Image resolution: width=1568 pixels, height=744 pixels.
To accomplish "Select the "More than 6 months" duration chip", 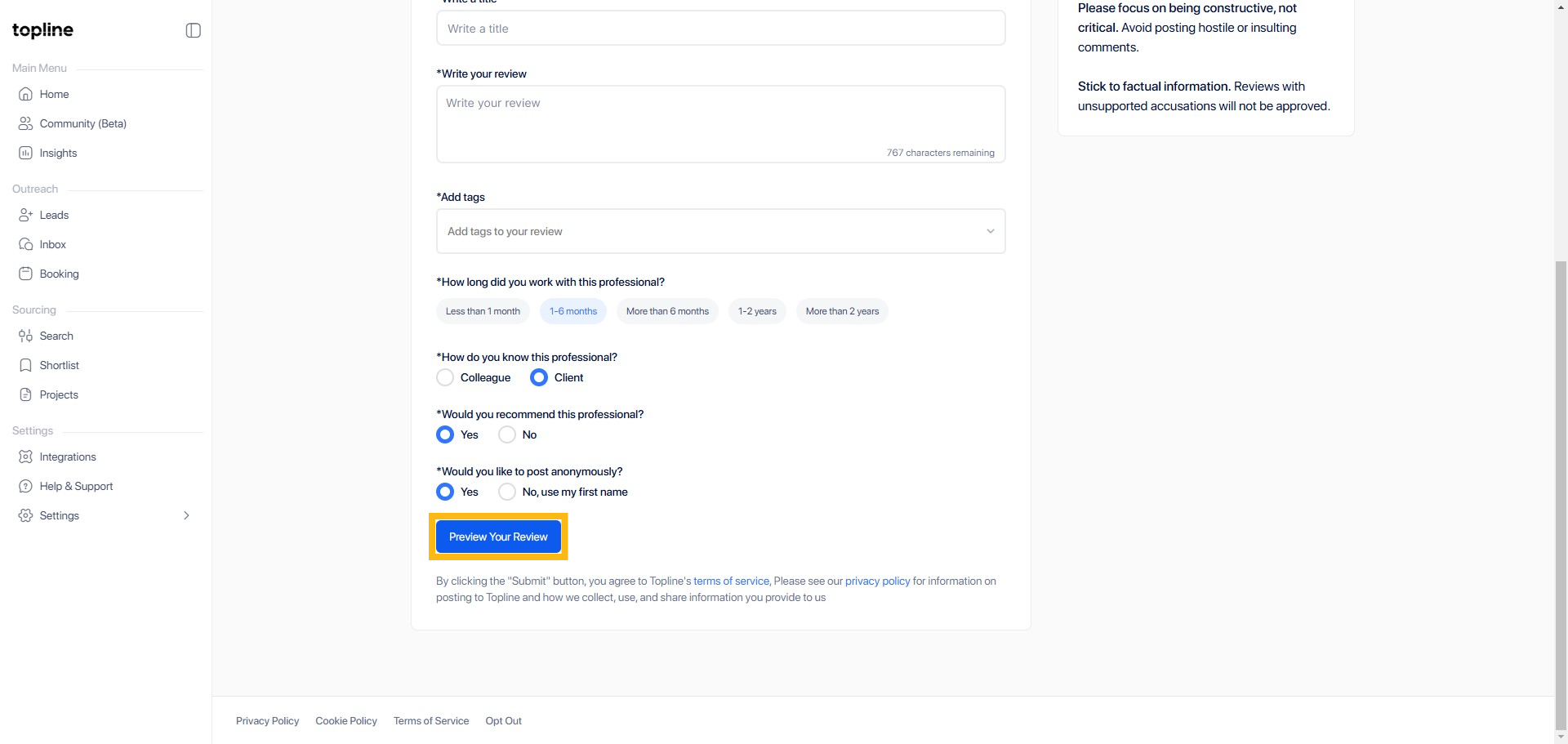I will [x=667, y=311].
